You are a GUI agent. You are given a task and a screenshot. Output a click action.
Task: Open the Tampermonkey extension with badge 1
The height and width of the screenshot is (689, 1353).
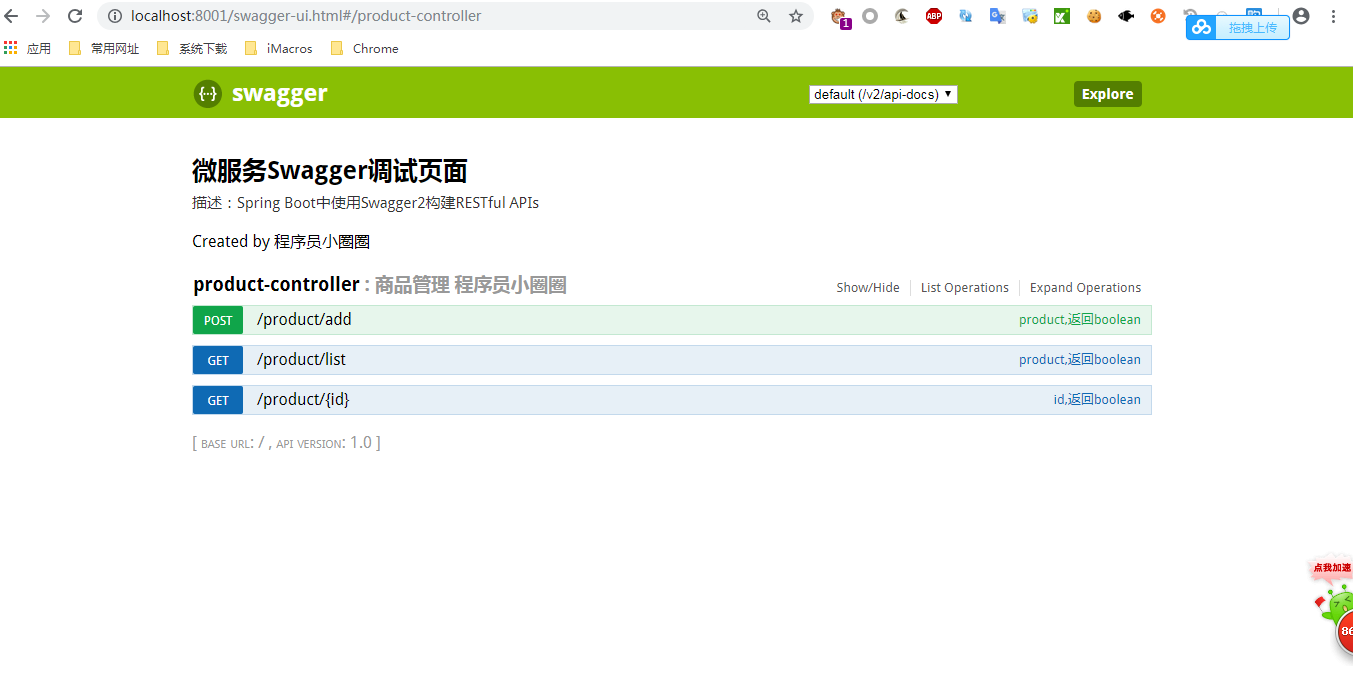pyautogui.click(x=838, y=16)
